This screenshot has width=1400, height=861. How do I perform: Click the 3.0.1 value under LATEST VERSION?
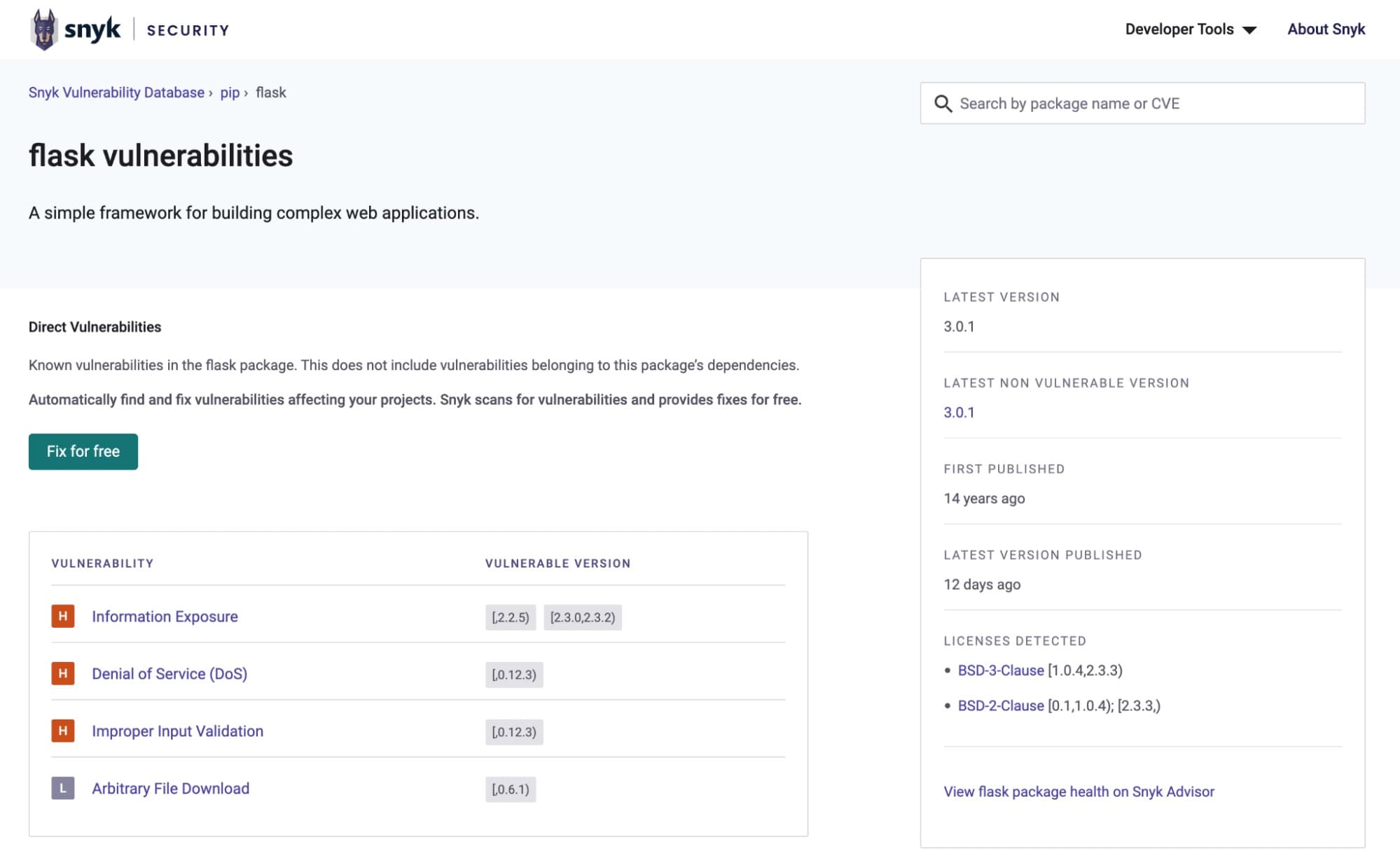pos(959,326)
